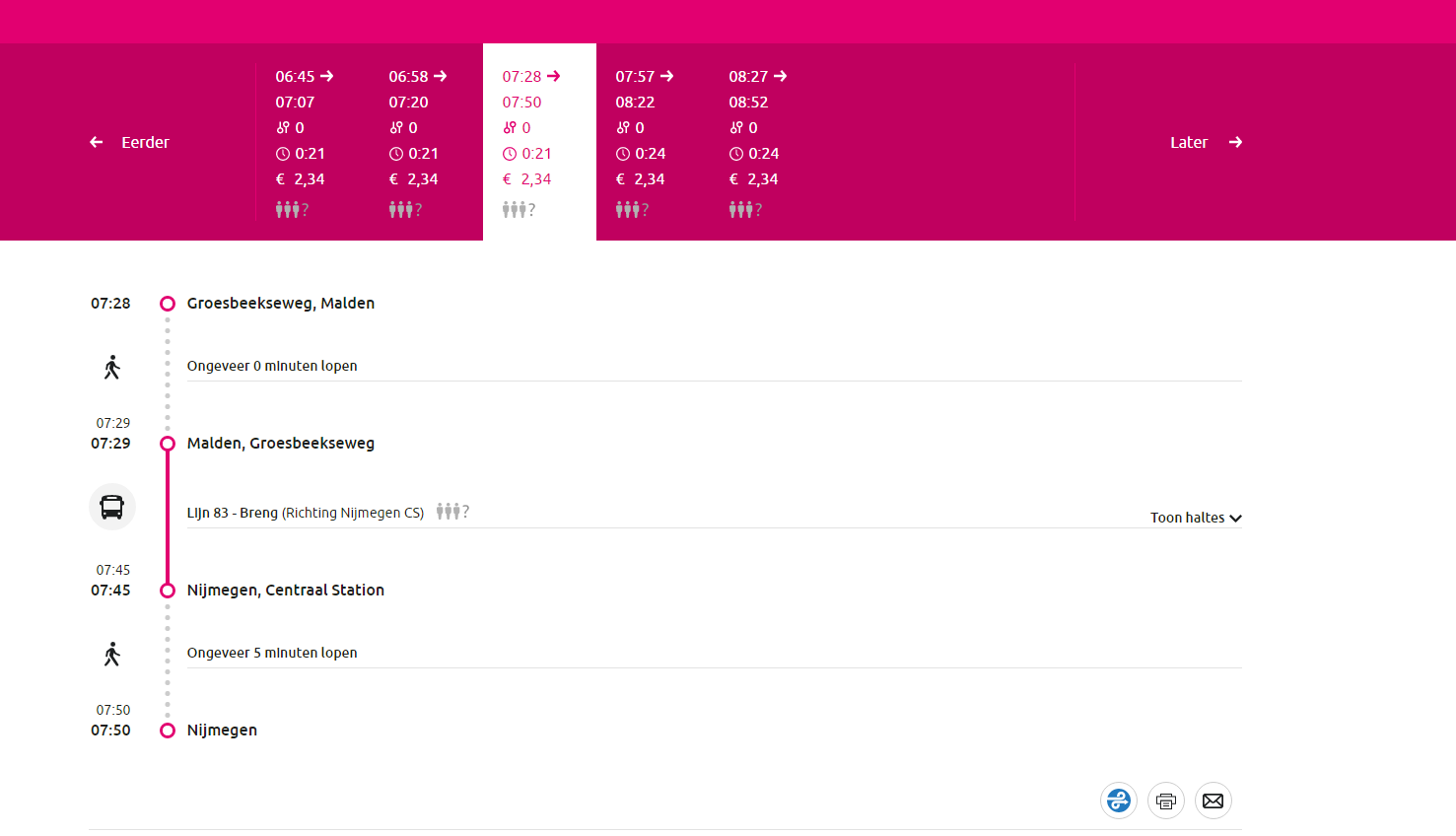Print this journey with the printer icon
1456x836 pixels.
tap(1166, 801)
